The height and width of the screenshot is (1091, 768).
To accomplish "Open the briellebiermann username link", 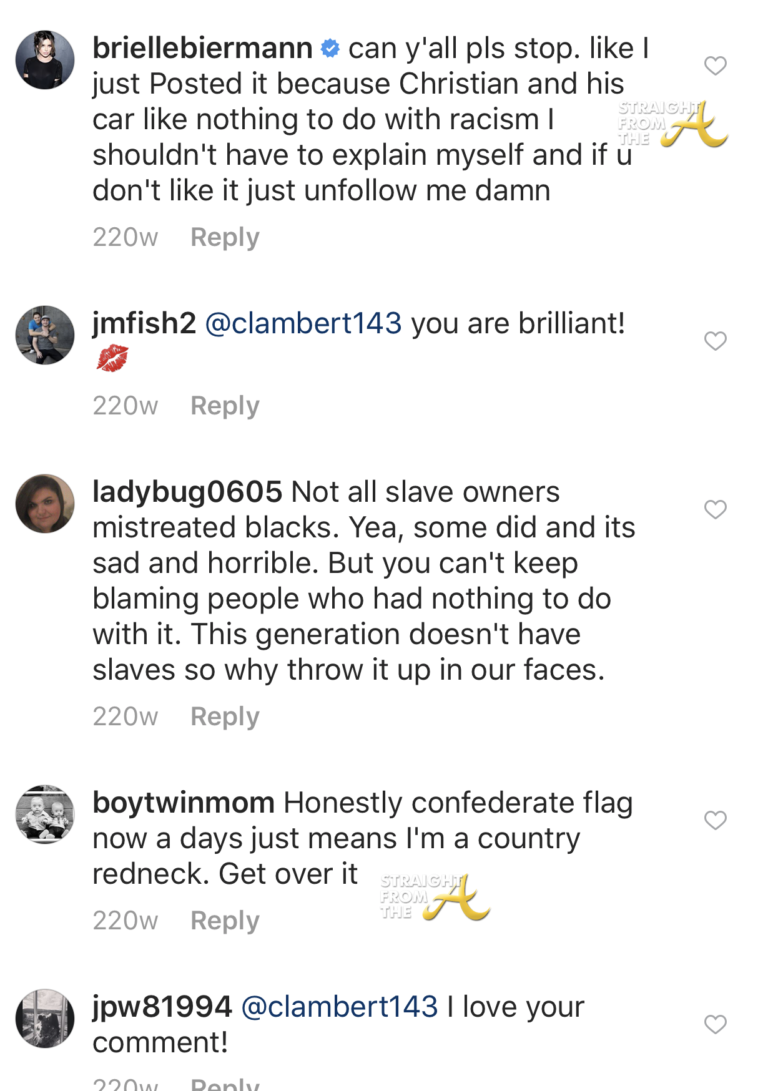I will tap(202, 47).
